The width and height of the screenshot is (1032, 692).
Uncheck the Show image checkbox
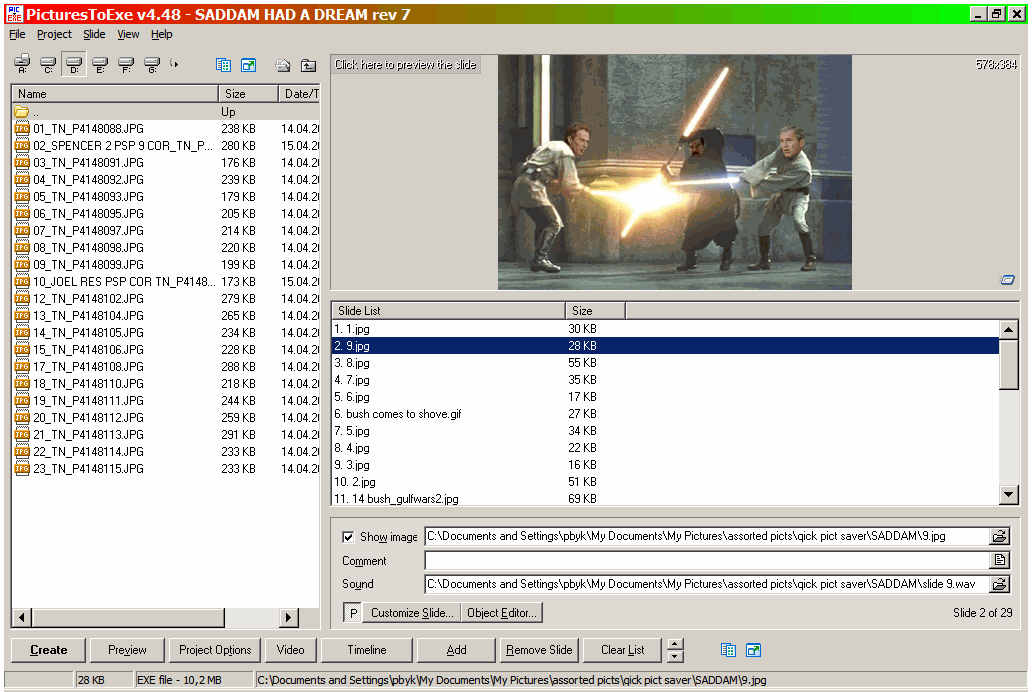coord(348,537)
